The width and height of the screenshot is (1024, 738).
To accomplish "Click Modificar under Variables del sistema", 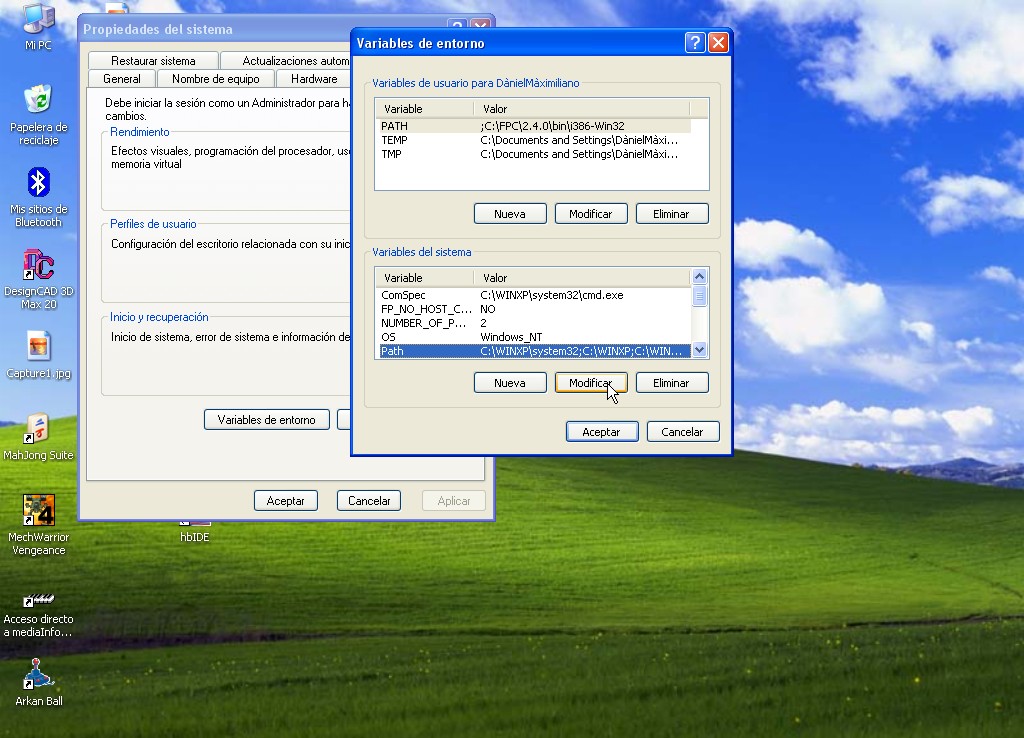I will coord(591,383).
